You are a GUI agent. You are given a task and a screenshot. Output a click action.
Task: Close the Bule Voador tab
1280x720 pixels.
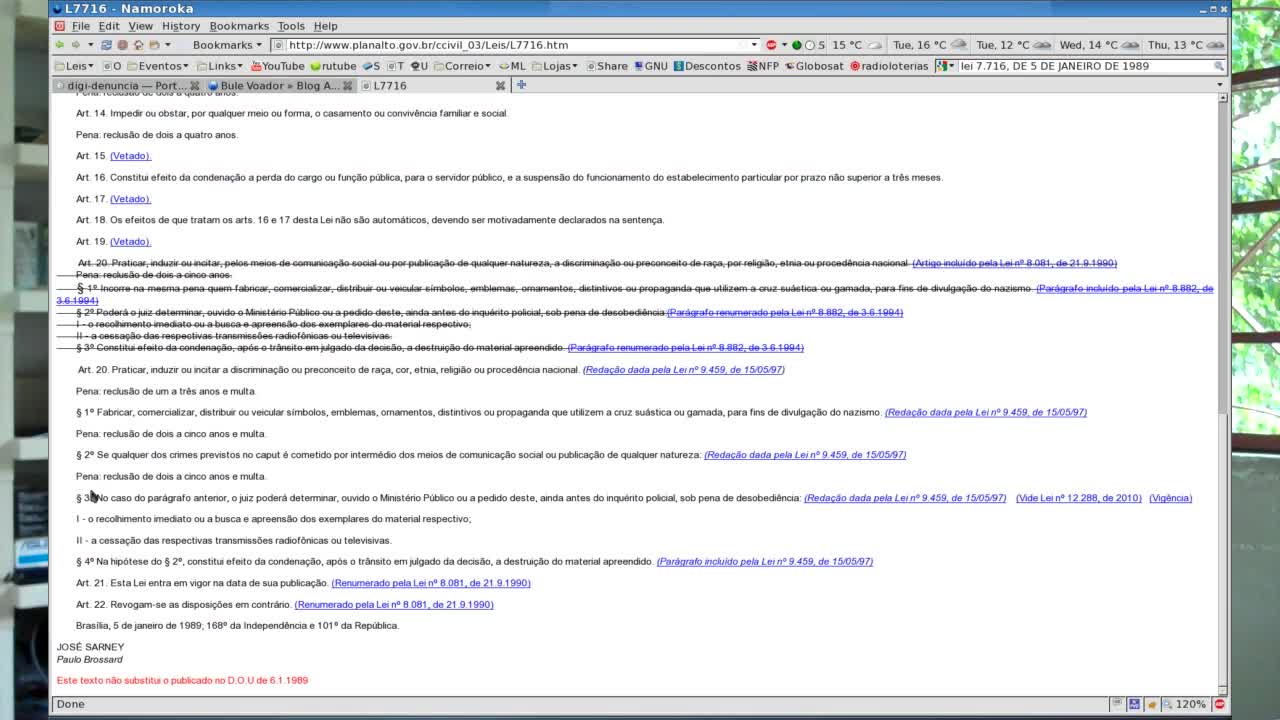click(x=347, y=86)
